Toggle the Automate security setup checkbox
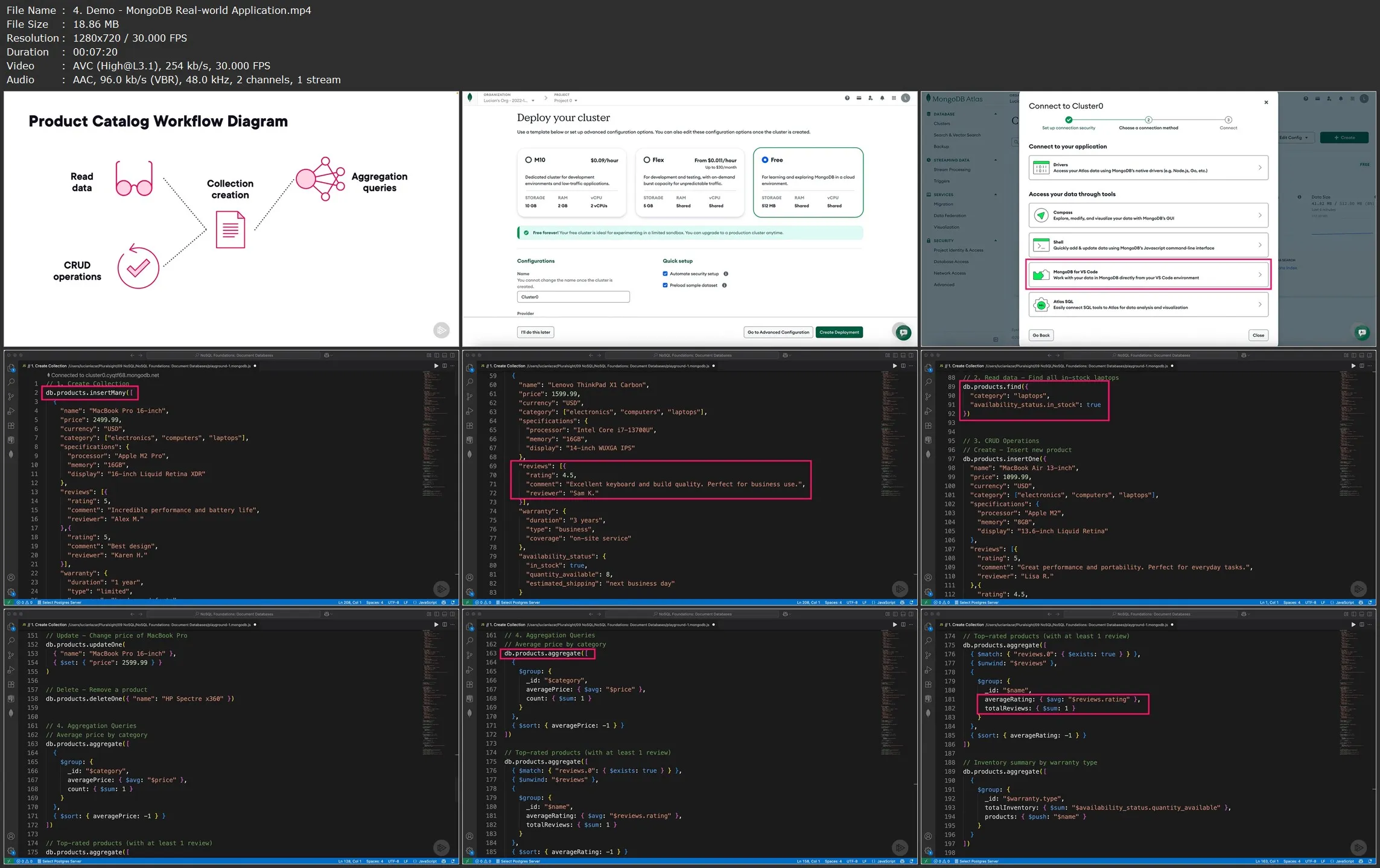 click(665, 274)
